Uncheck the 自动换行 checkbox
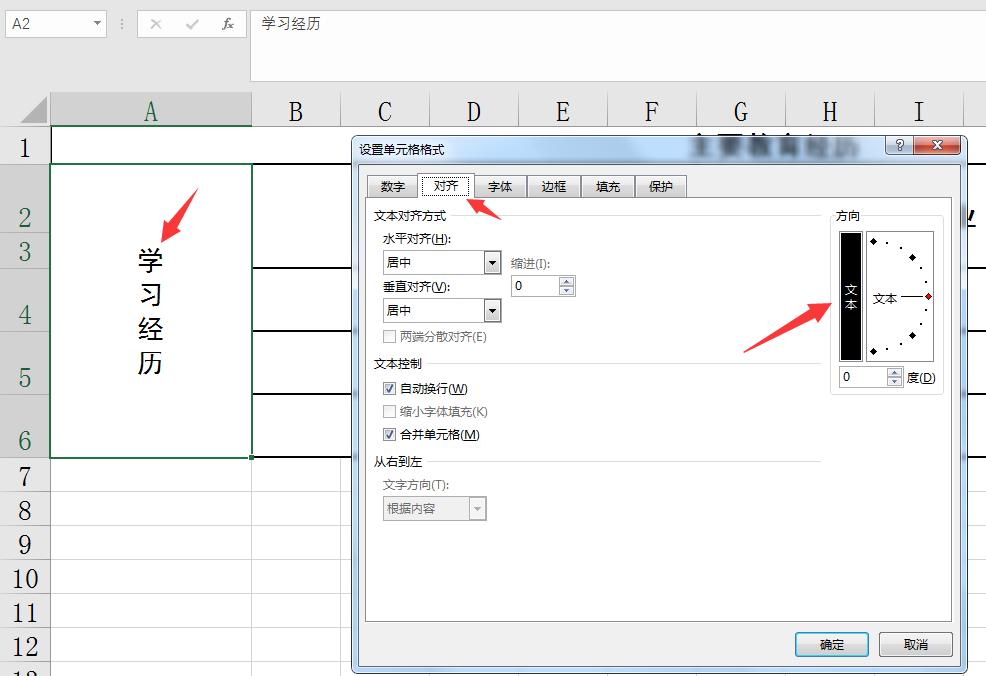Image resolution: width=986 pixels, height=676 pixels. coord(390,388)
